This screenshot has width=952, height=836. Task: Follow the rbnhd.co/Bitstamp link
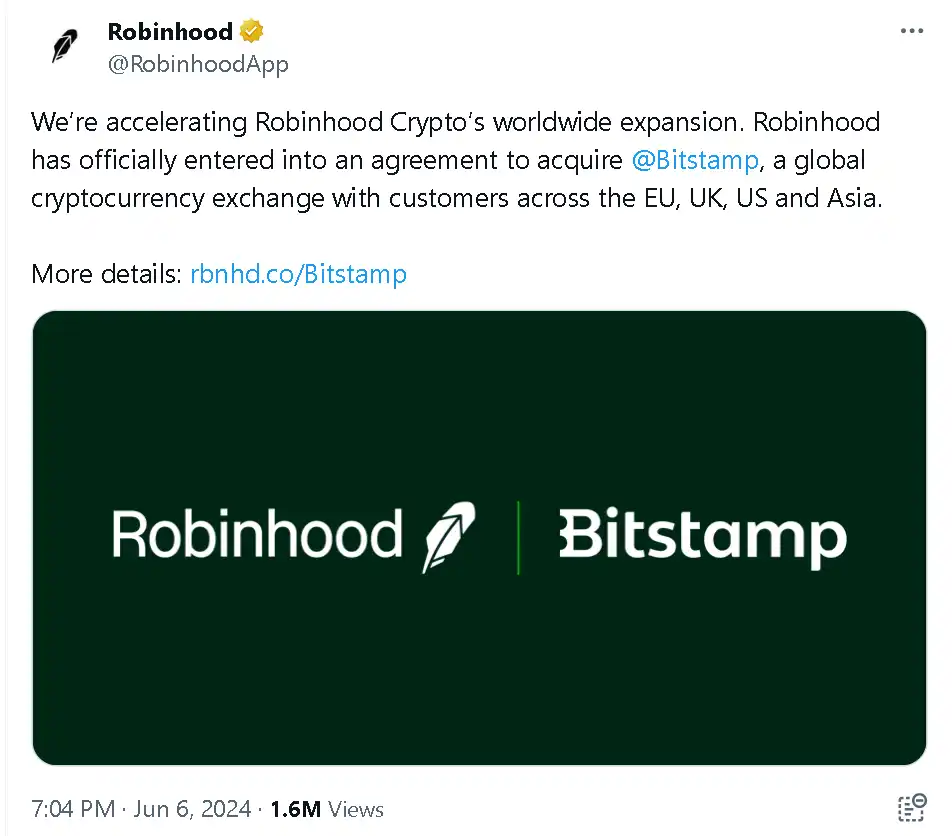pyautogui.click(x=298, y=274)
